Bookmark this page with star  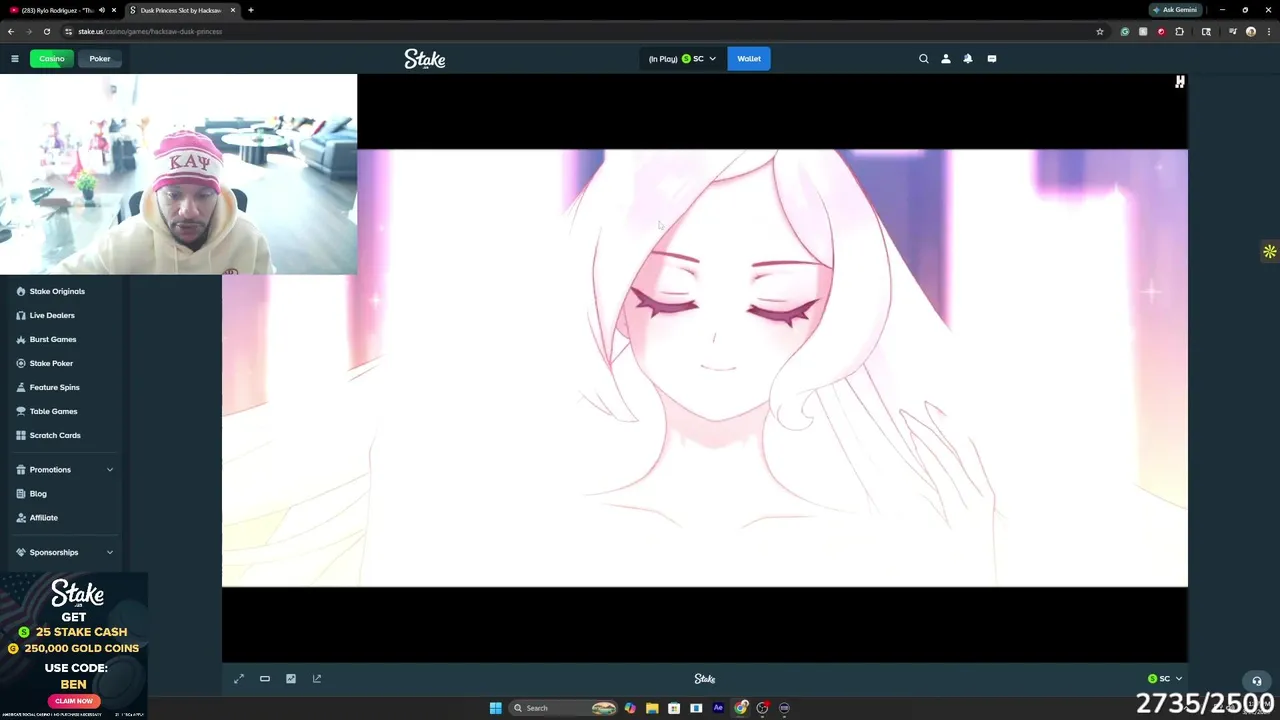pos(1100,31)
